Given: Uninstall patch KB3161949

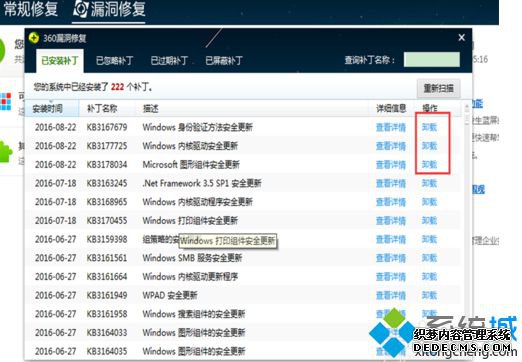Looking at the screenshot, I should pos(429,295).
